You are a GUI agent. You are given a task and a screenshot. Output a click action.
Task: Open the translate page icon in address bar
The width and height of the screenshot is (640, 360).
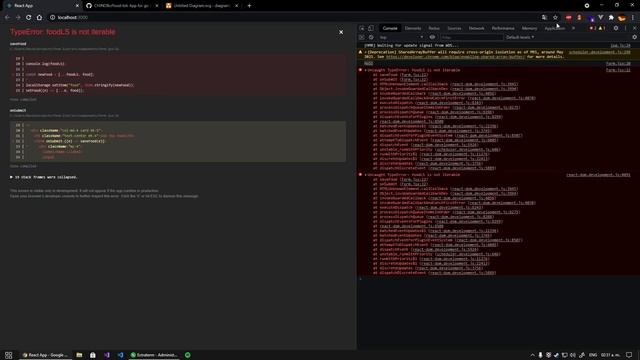[544, 18]
